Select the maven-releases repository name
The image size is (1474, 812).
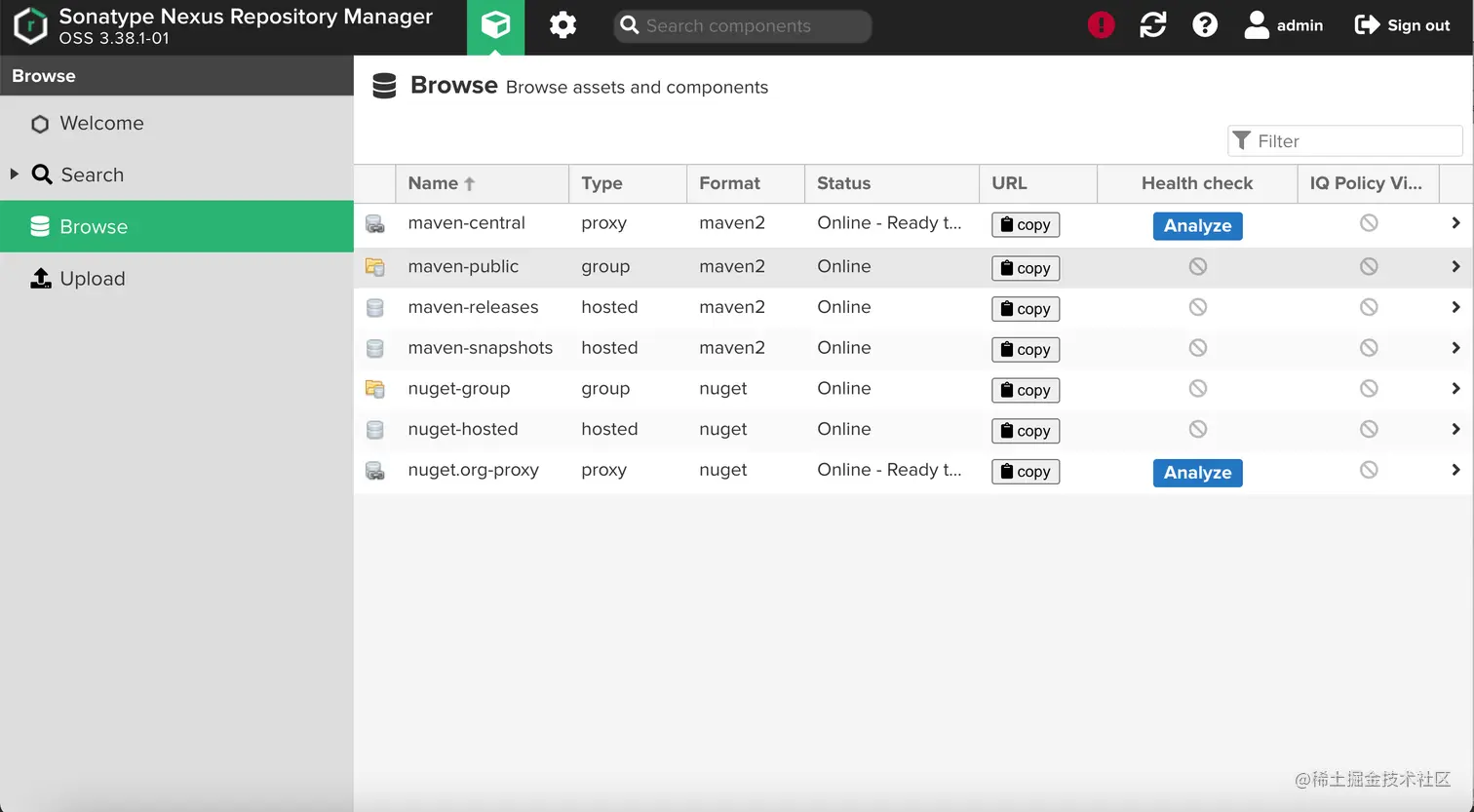473,307
